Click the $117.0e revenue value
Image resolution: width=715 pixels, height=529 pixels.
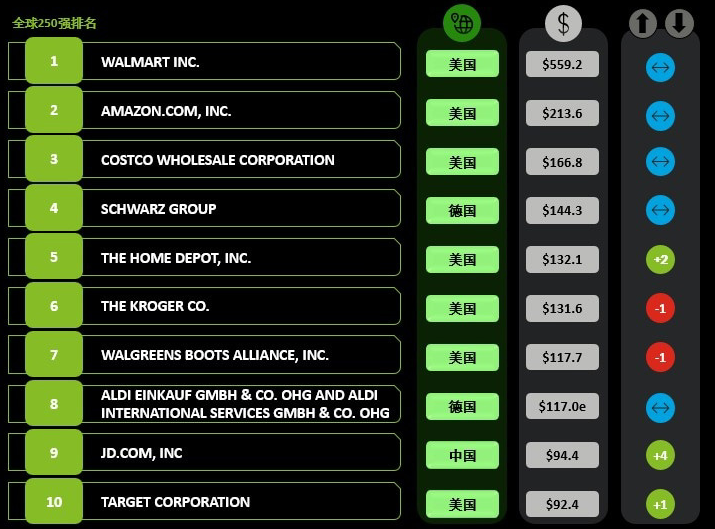[x=562, y=406]
